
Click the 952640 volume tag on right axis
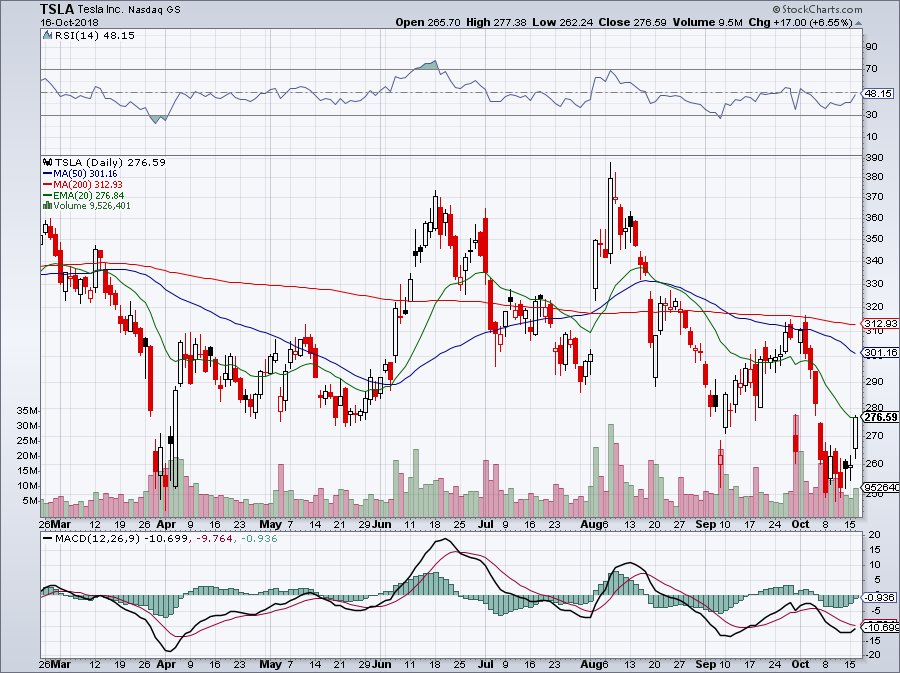(x=881, y=488)
